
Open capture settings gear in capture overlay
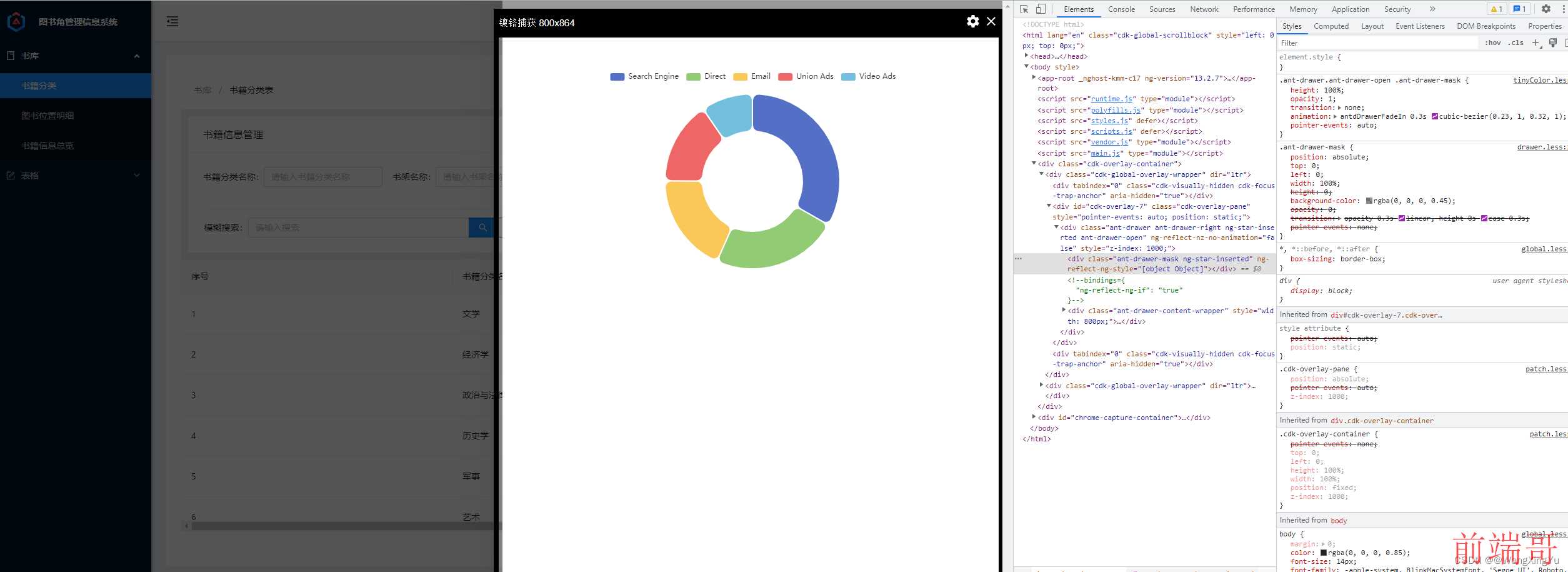[972, 21]
